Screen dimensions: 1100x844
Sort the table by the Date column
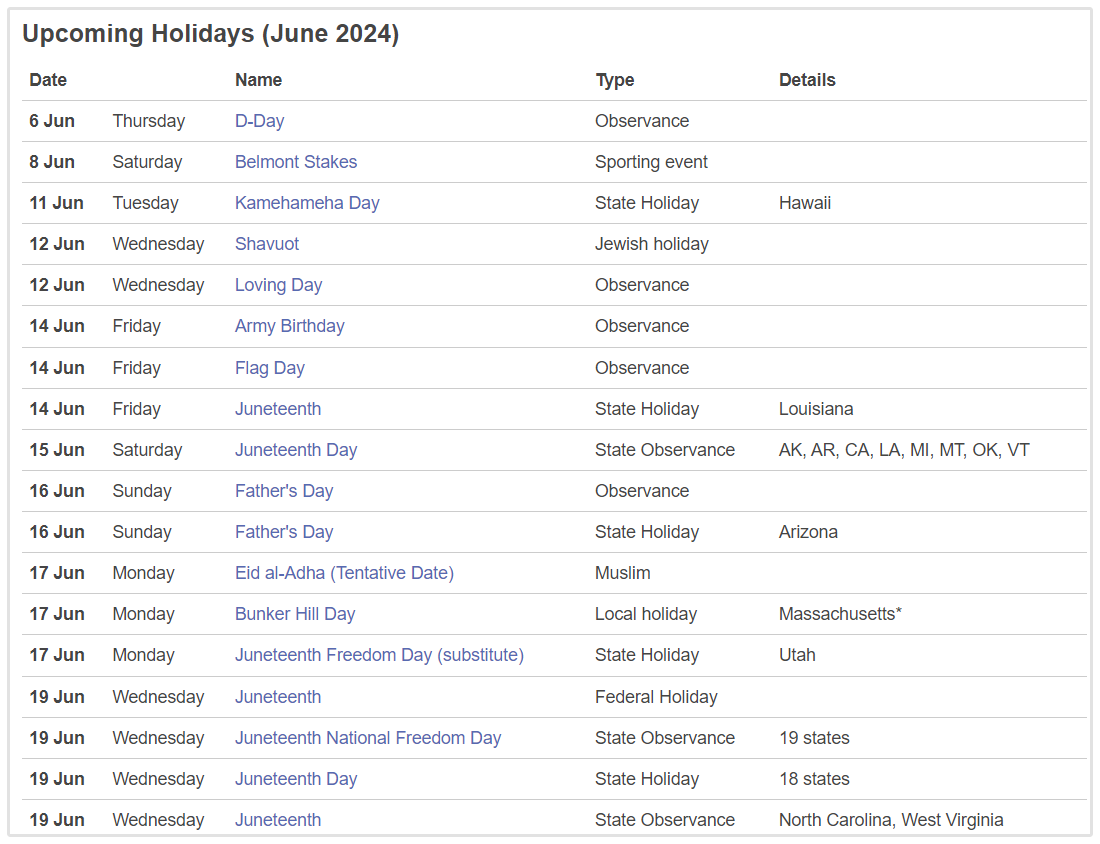click(48, 80)
